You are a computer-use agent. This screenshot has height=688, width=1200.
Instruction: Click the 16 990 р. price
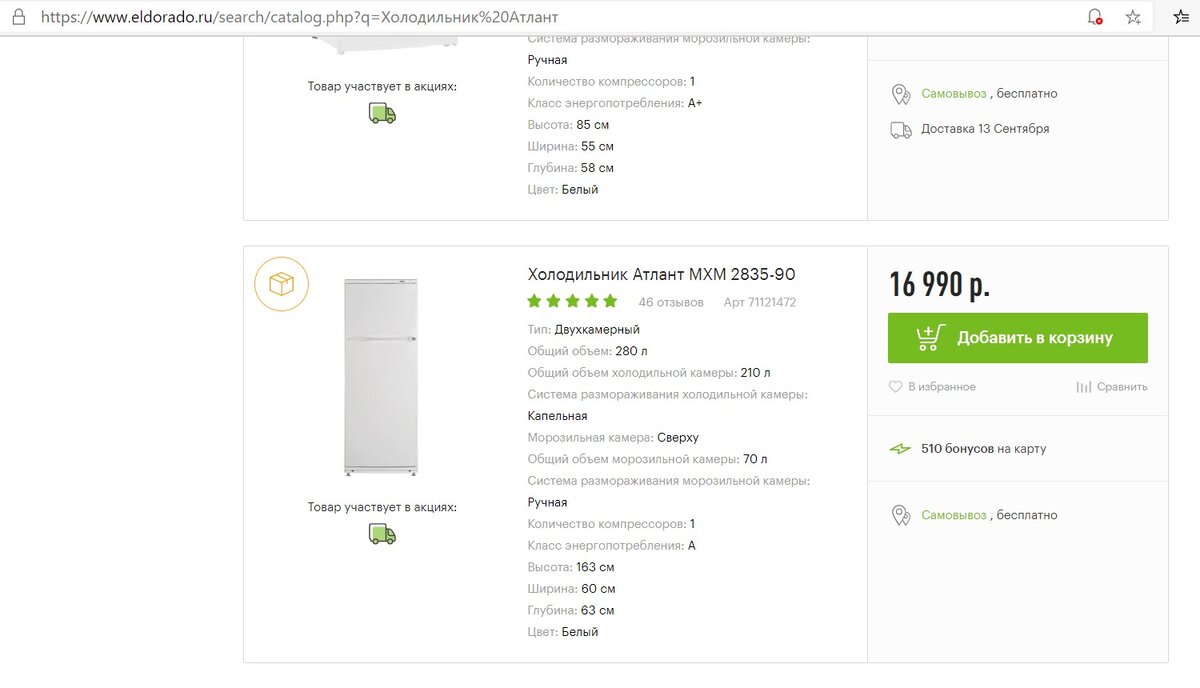[939, 285]
